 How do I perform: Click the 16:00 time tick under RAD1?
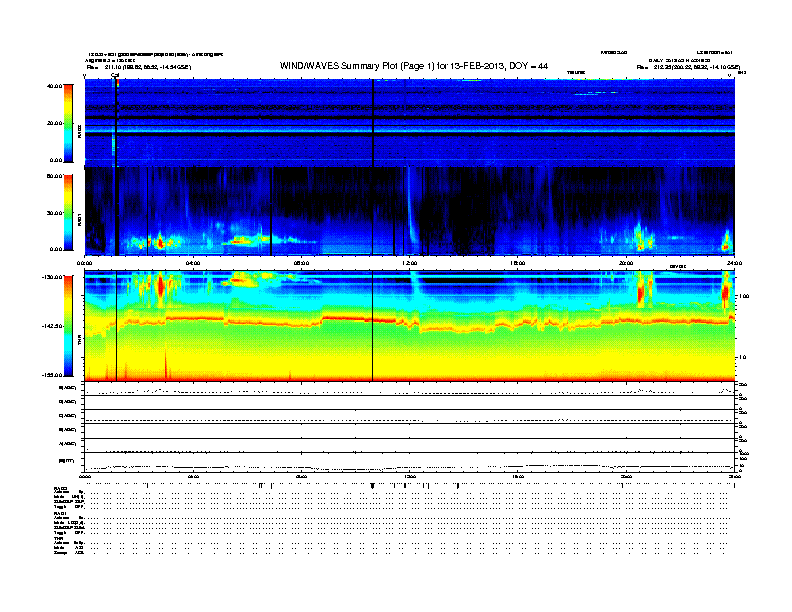(x=518, y=263)
